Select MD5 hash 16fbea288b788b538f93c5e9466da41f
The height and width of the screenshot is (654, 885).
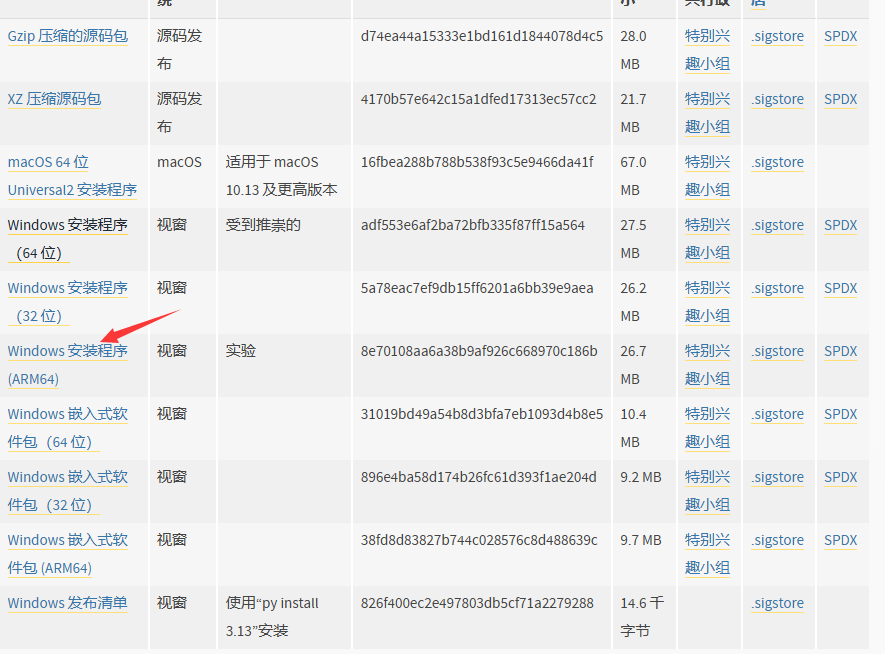pyautogui.click(x=477, y=163)
